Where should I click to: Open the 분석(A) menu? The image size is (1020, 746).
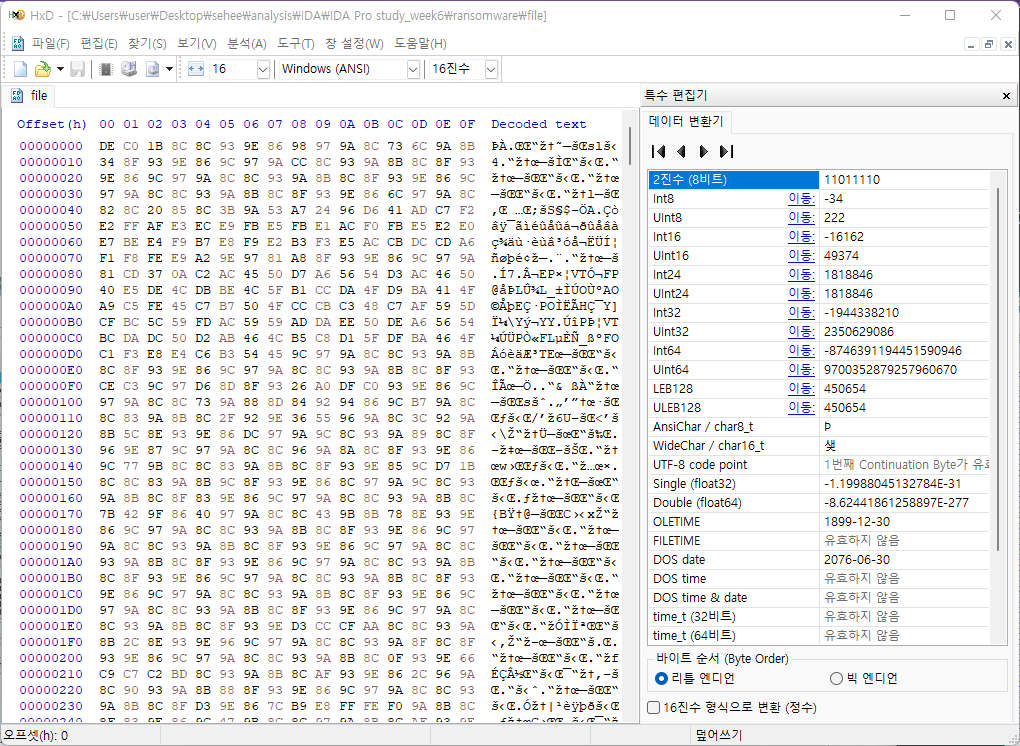coord(247,44)
